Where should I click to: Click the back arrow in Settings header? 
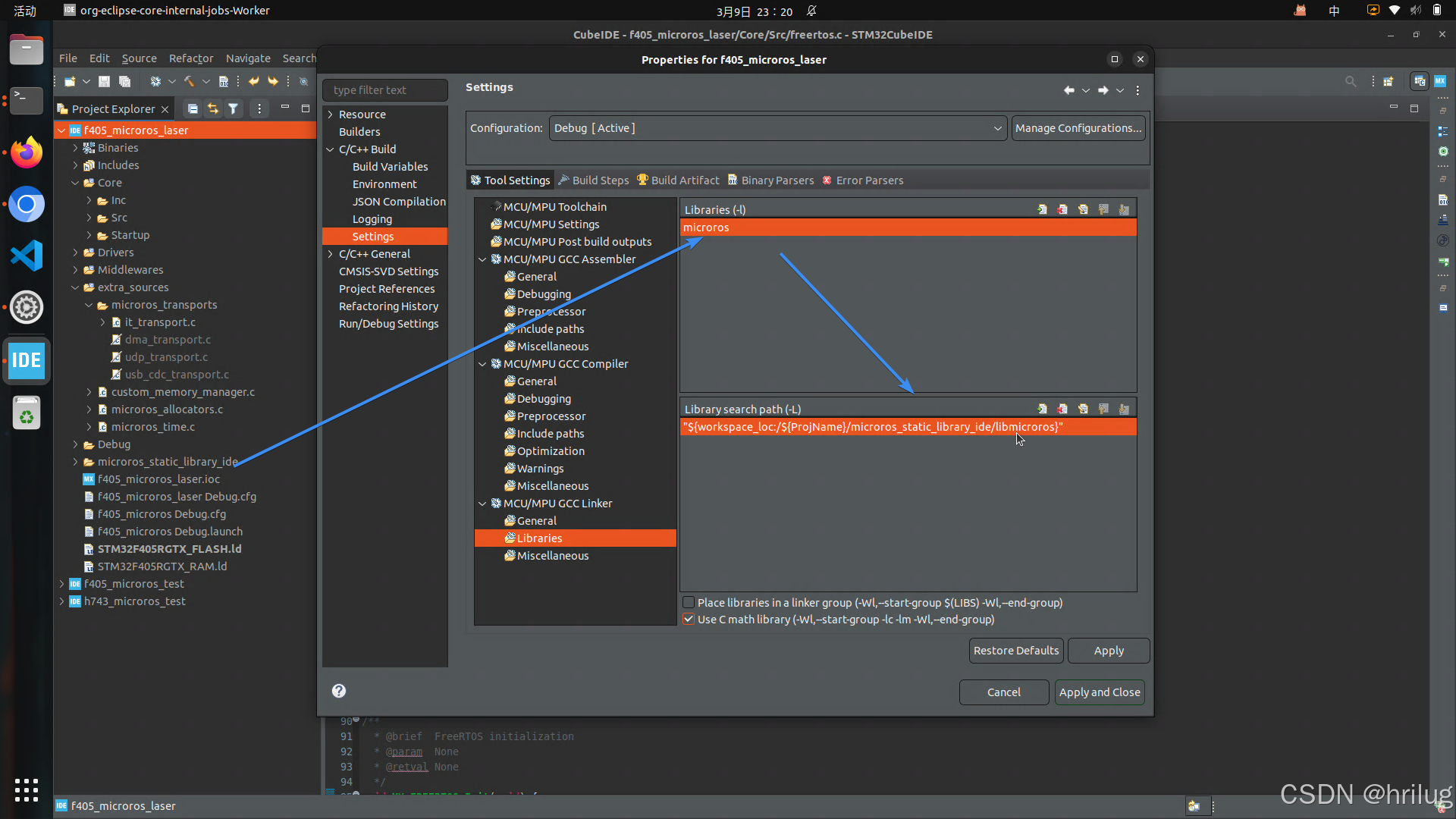1068,90
